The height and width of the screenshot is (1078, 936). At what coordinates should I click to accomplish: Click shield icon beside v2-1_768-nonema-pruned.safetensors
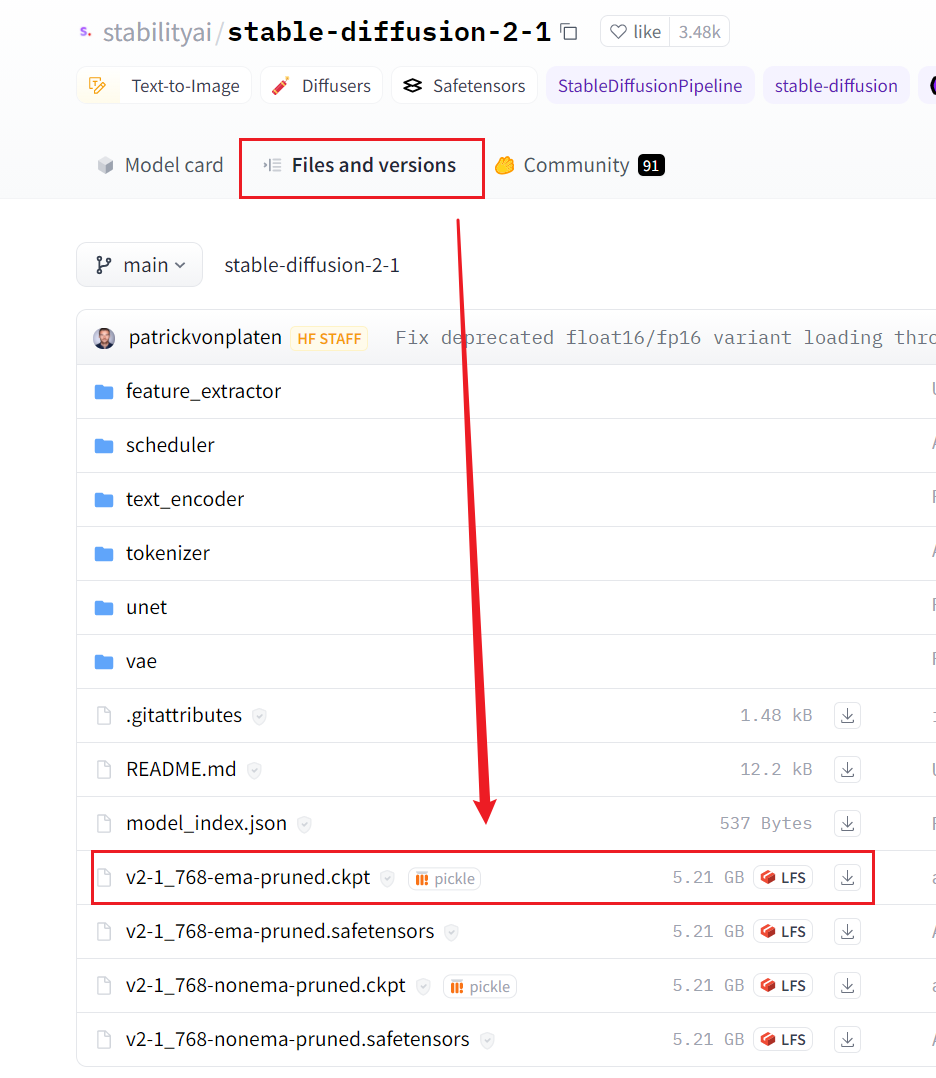[487, 1040]
